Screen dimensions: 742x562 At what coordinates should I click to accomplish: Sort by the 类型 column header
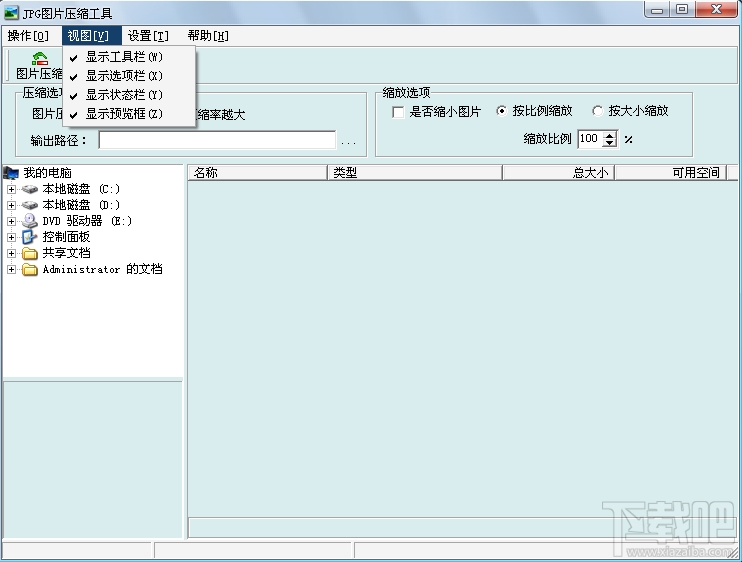pos(415,173)
